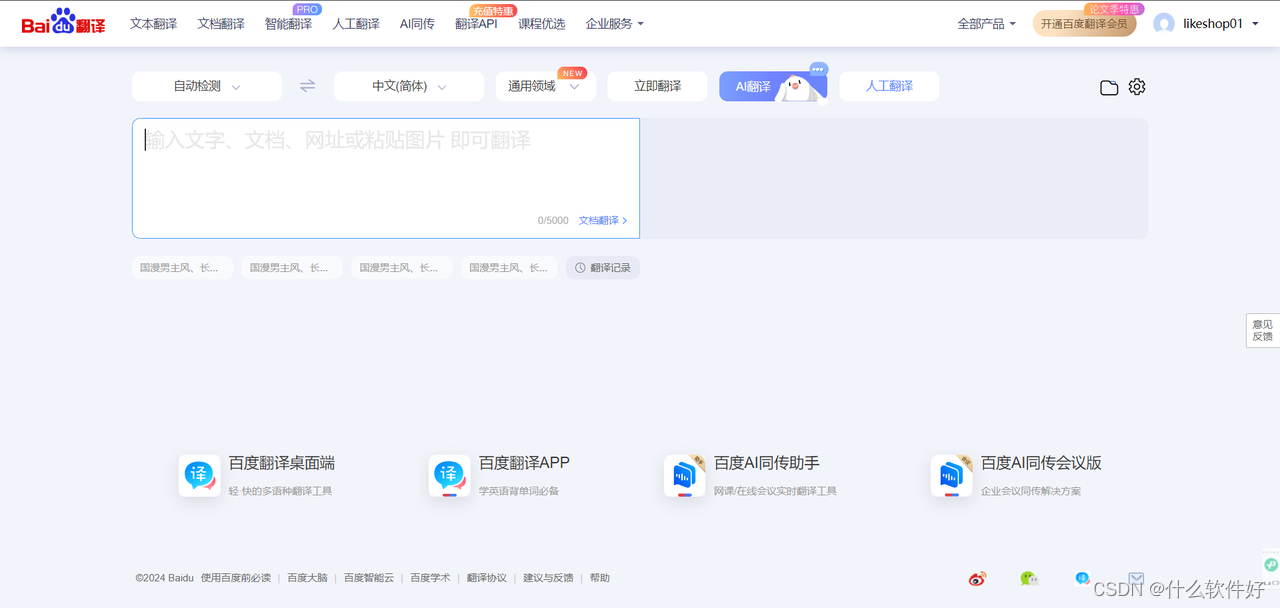Click the green floating icon at right edge
The width and height of the screenshot is (1280, 608).
(x=1271, y=565)
